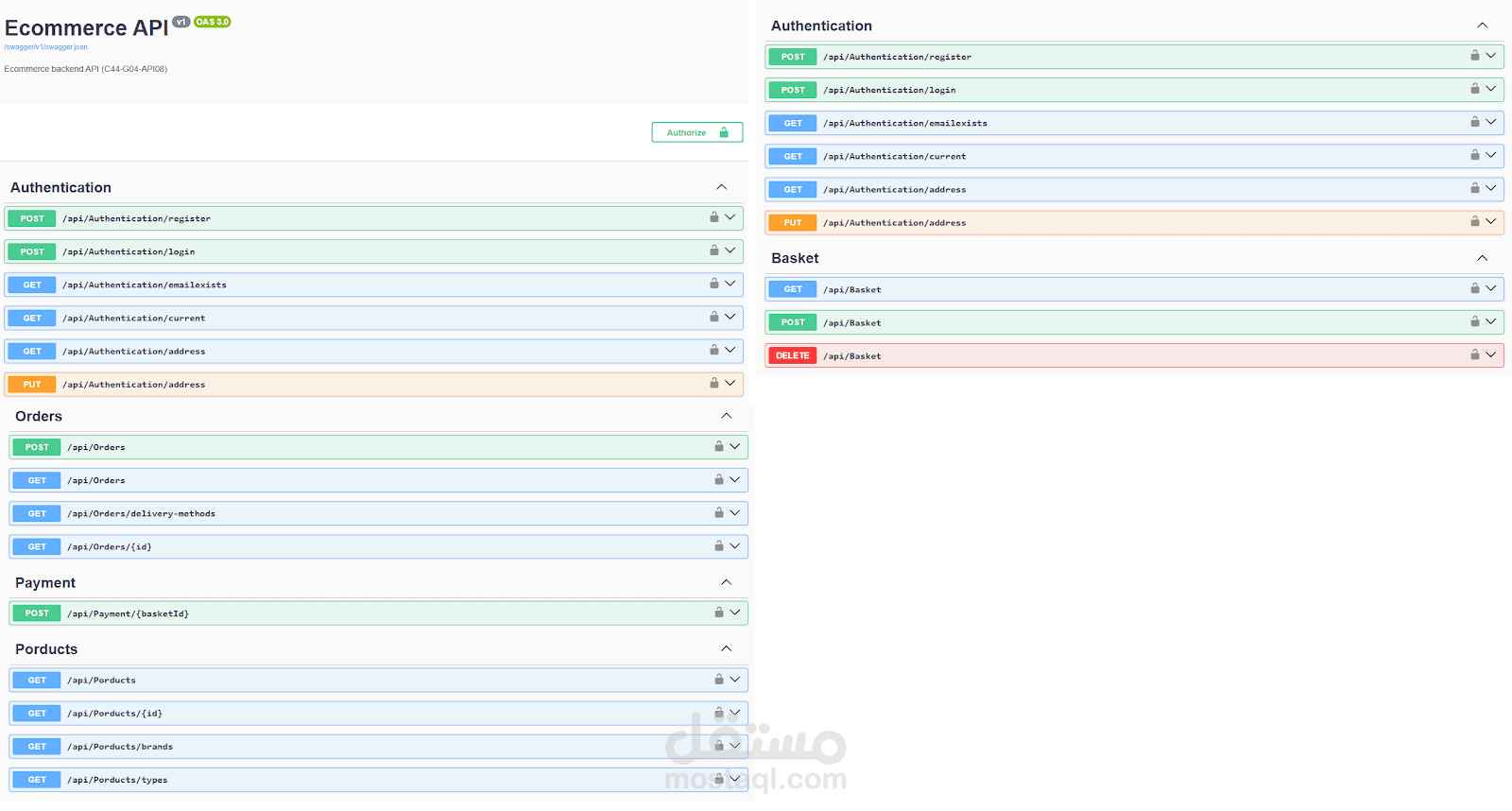Click the GET badge for /api/Porducts/brands
The width and height of the screenshot is (1512, 811).
pos(37,747)
